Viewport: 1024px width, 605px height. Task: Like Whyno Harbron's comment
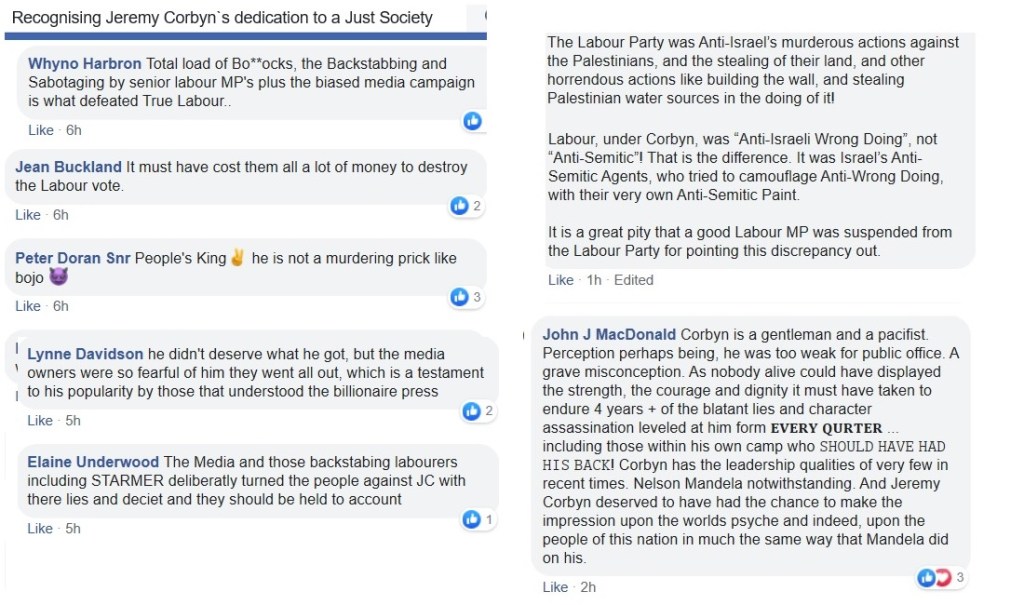pos(40,130)
